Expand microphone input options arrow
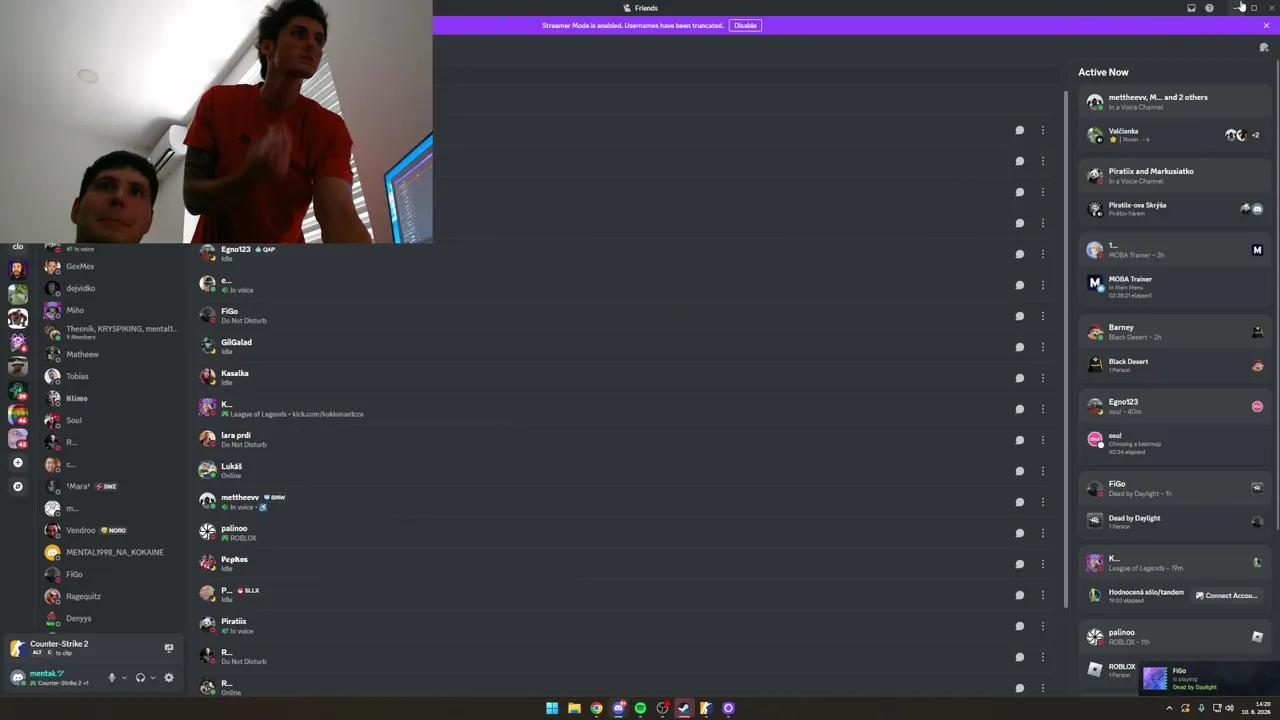 (x=124, y=678)
